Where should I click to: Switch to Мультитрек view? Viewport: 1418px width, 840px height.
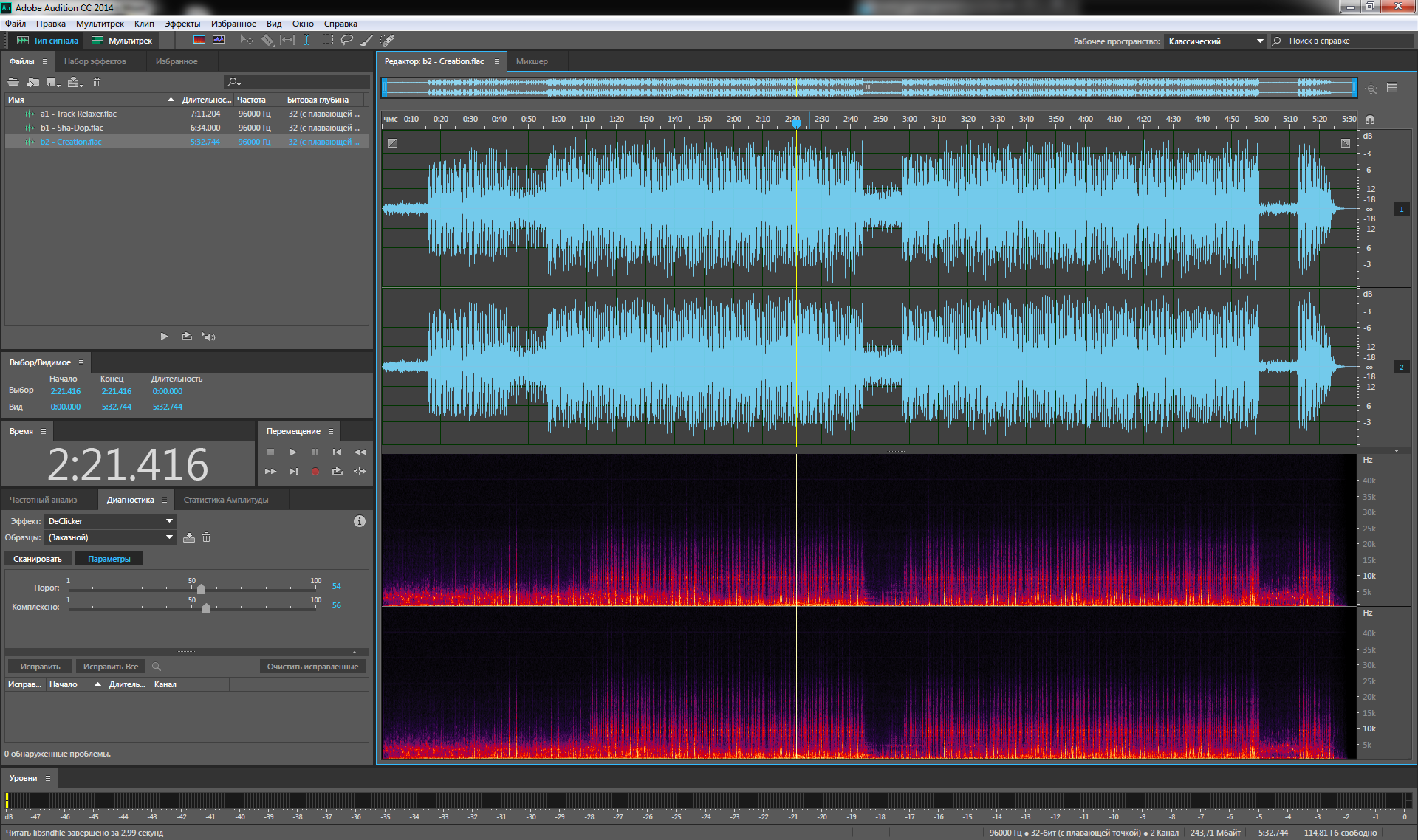click(x=122, y=41)
